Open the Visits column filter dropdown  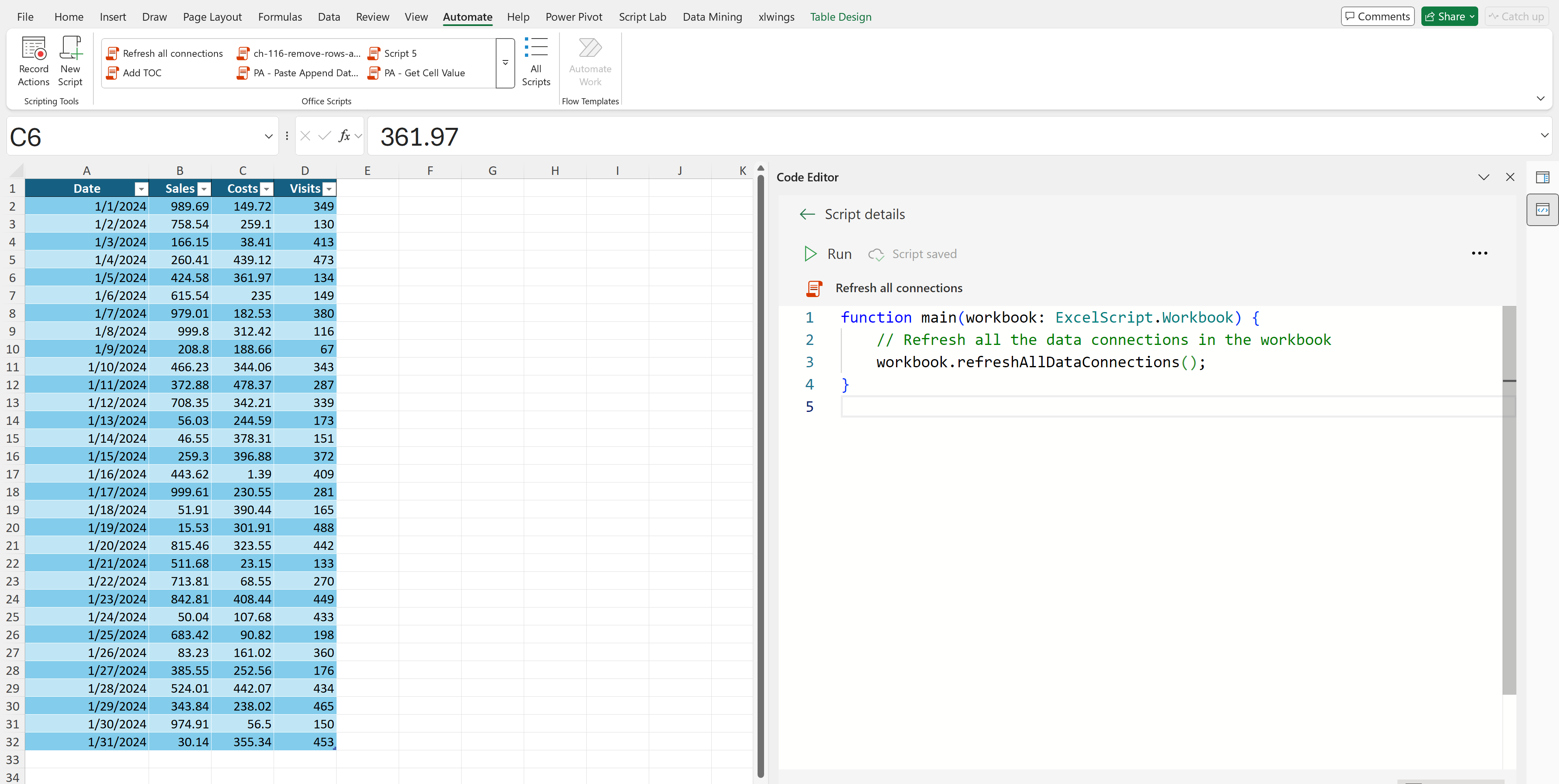(328, 190)
